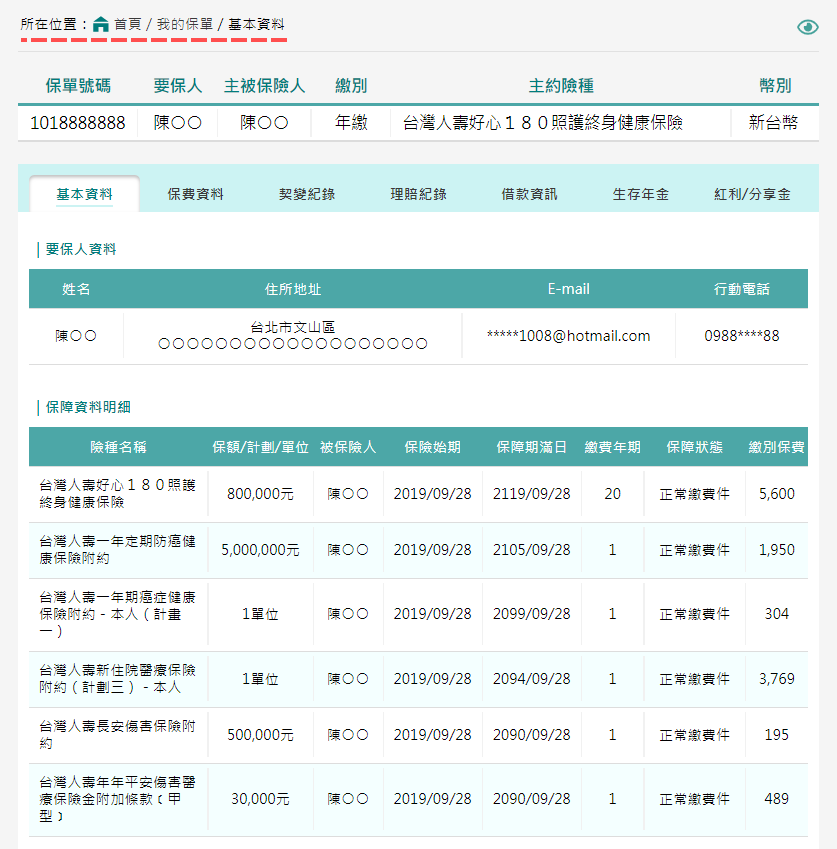The width and height of the screenshot is (837, 849).
Task: Click the home icon in breadcrumb
Action: point(101,24)
